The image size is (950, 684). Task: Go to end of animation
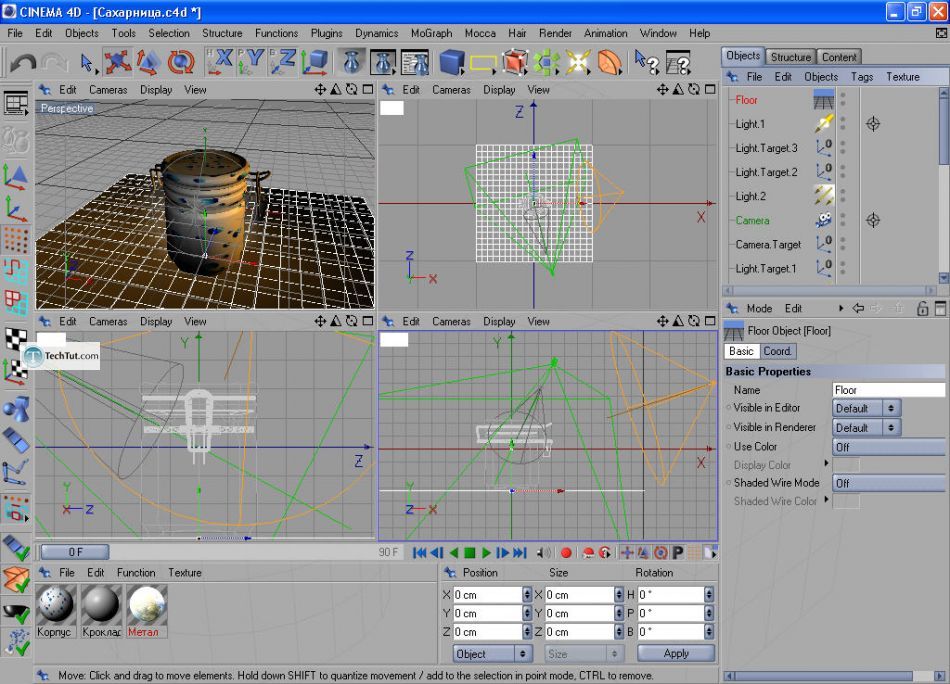click(520, 553)
